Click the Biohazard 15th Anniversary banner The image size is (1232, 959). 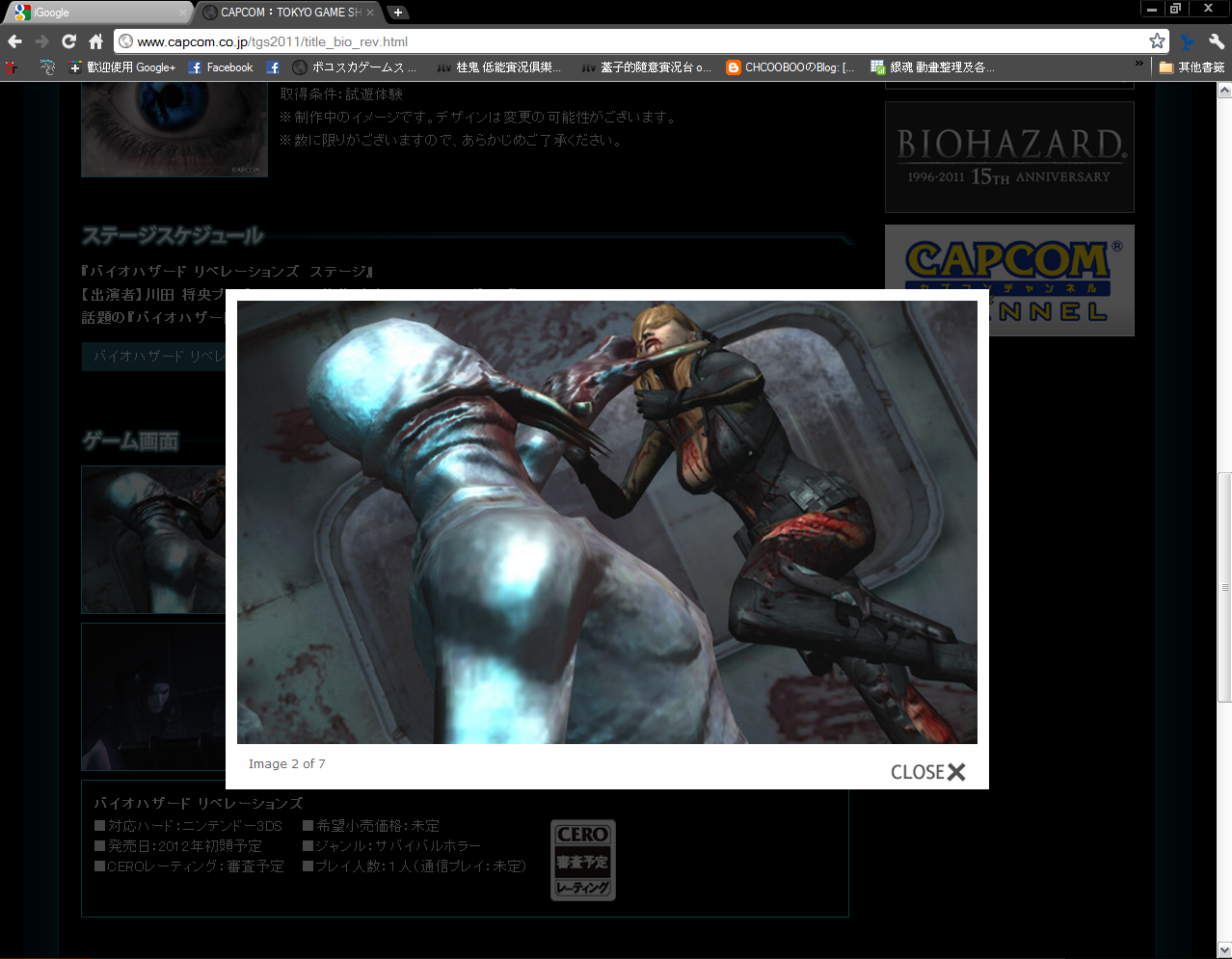point(1009,157)
